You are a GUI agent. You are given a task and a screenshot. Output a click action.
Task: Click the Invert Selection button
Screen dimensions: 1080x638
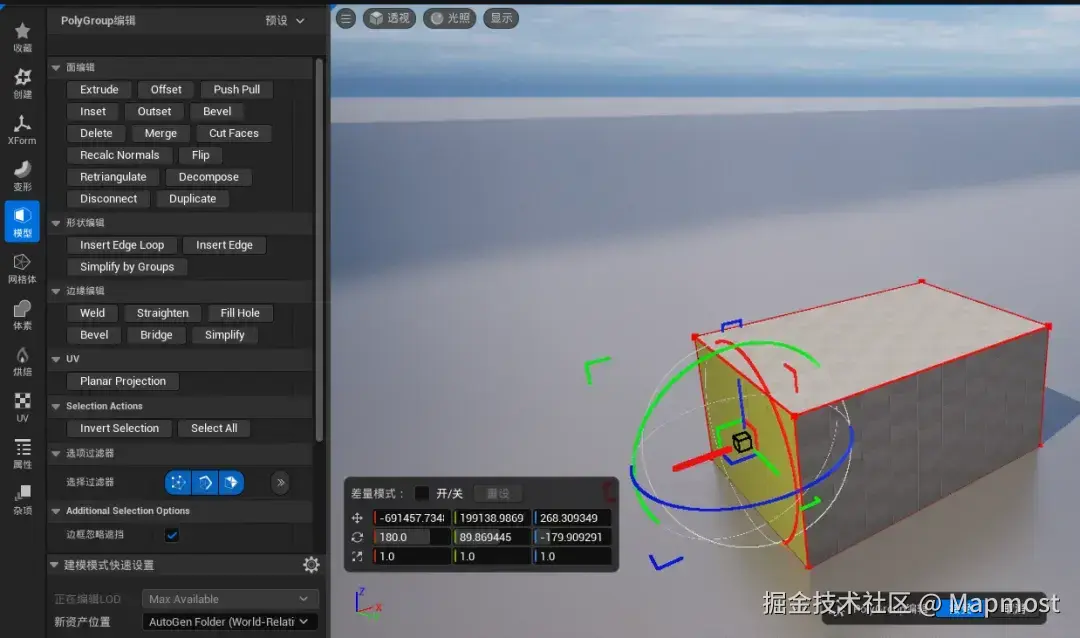(x=119, y=428)
